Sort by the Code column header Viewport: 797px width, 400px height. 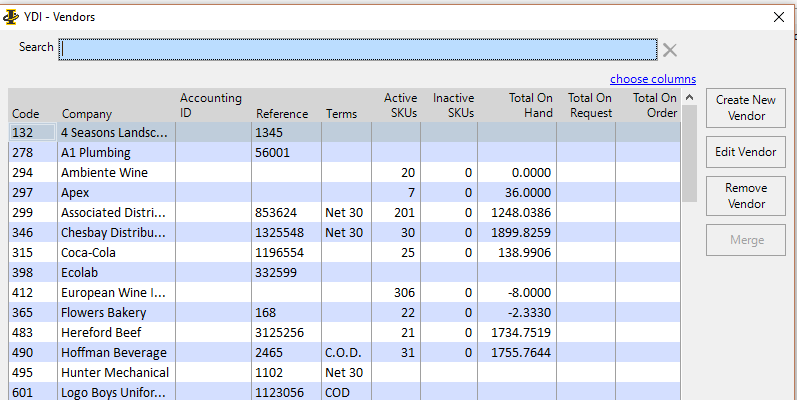tap(26, 114)
